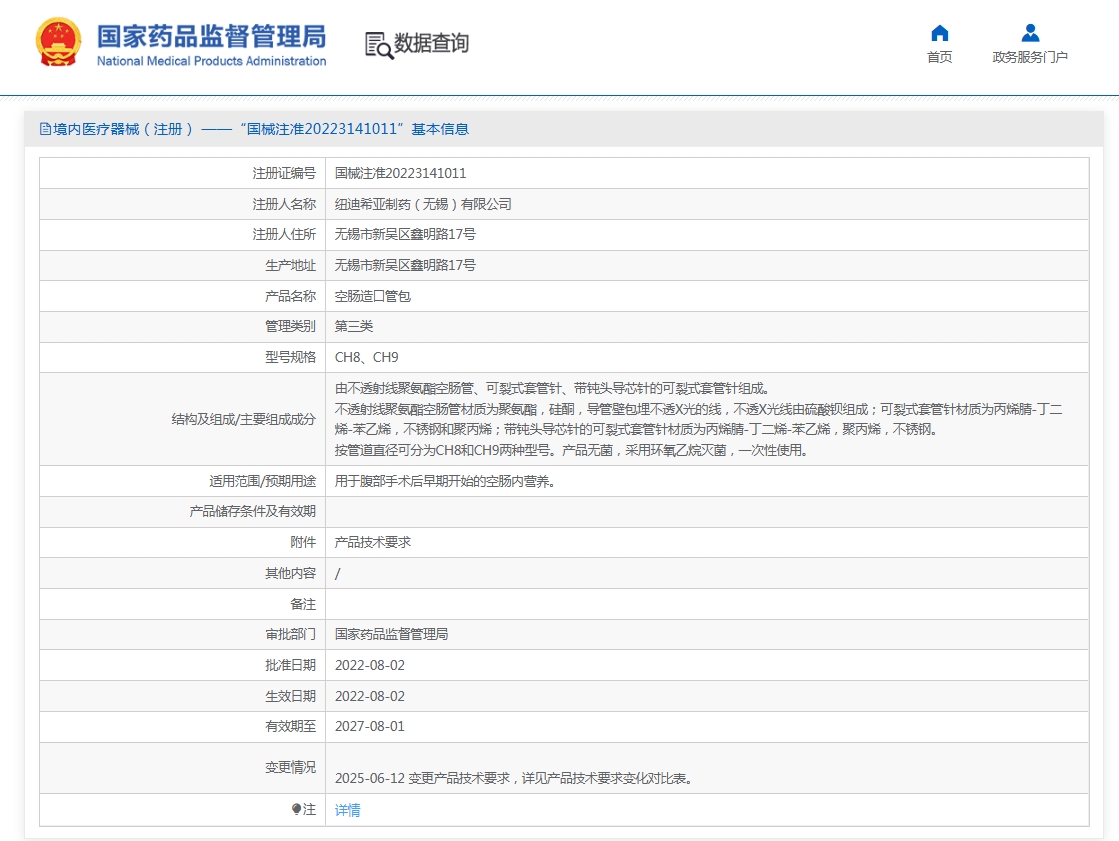1119x841 pixels.
Task: Click model value CH8、CH9
Action: 367,357
